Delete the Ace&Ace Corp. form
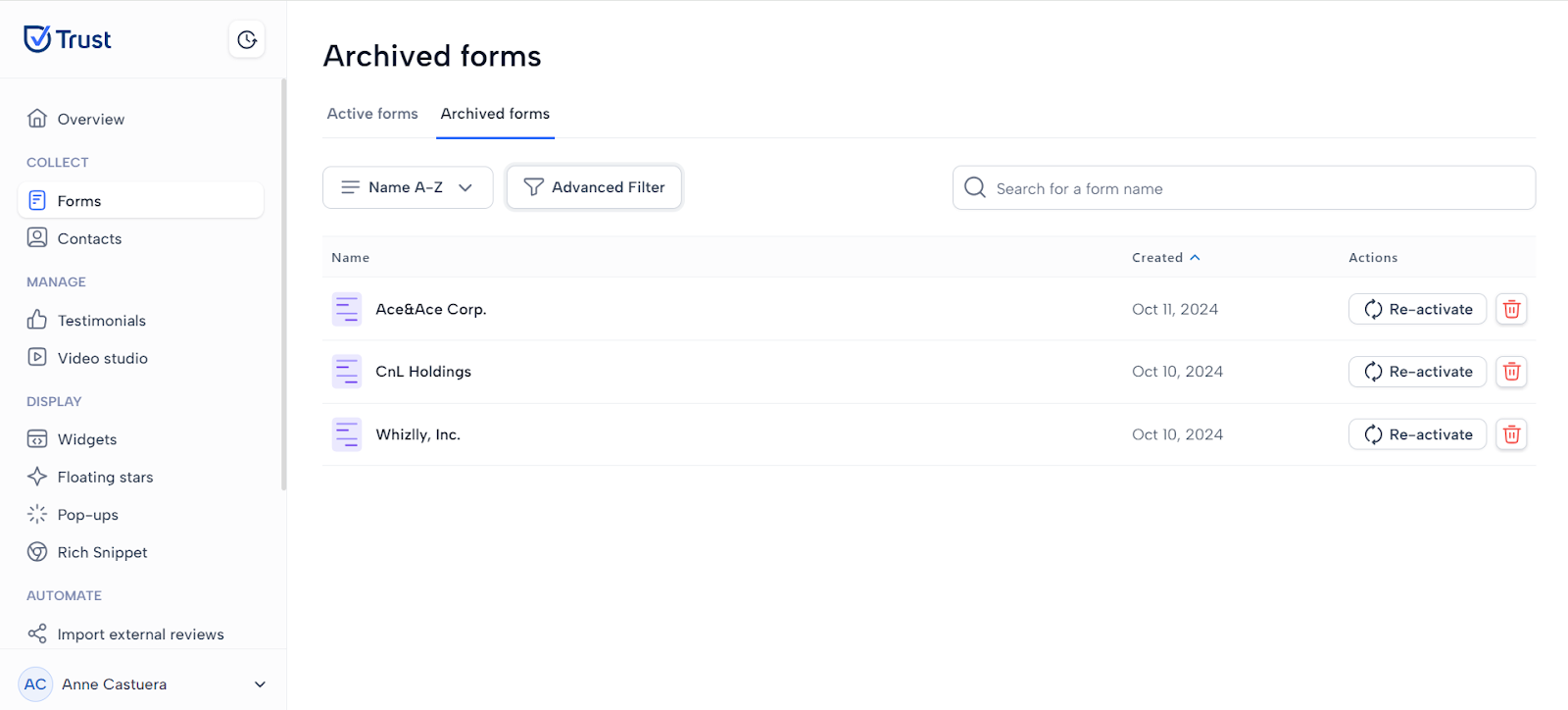Image resolution: width=1568 pixels, height=710 pixels. point(1511,309)
